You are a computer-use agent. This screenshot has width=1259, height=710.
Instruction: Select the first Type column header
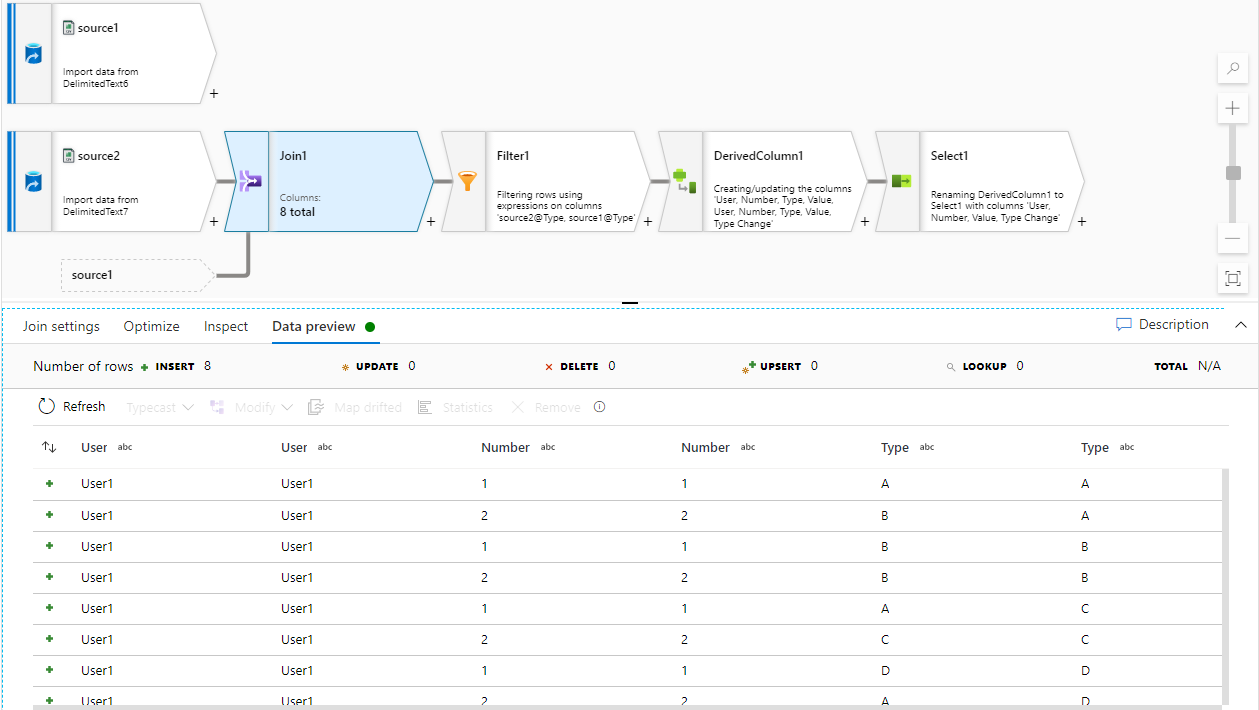coord(895,447)
